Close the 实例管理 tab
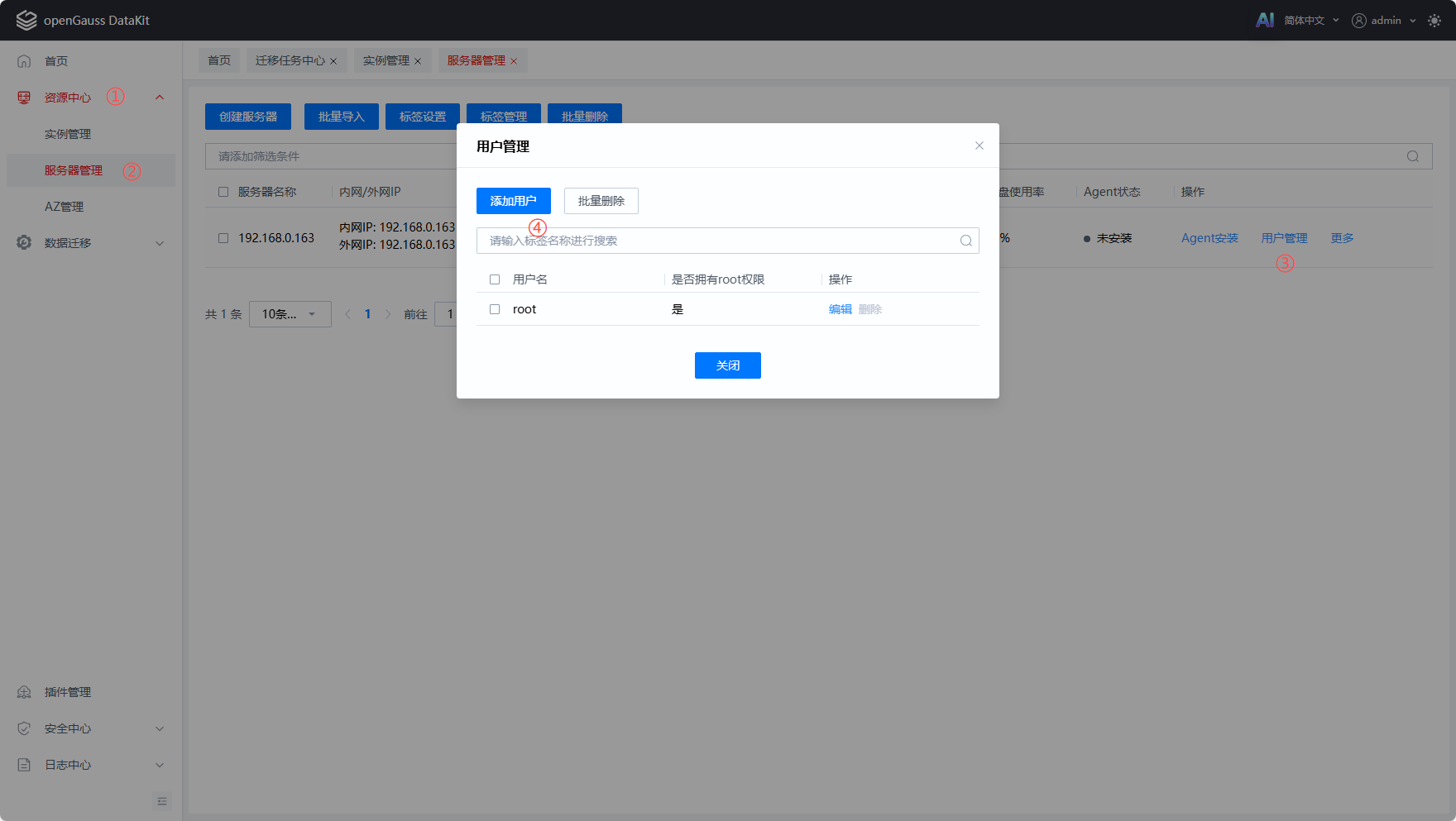 tap(418, 61)
